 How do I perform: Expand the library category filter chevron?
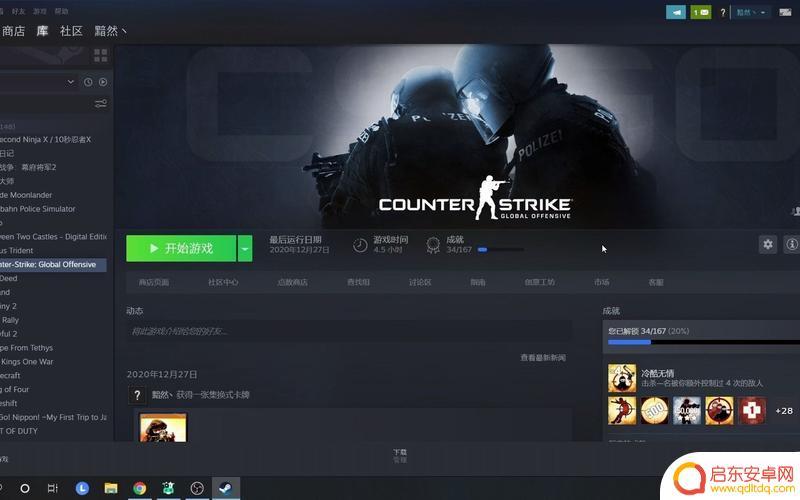pyautogui.click(x=70, y=82)
